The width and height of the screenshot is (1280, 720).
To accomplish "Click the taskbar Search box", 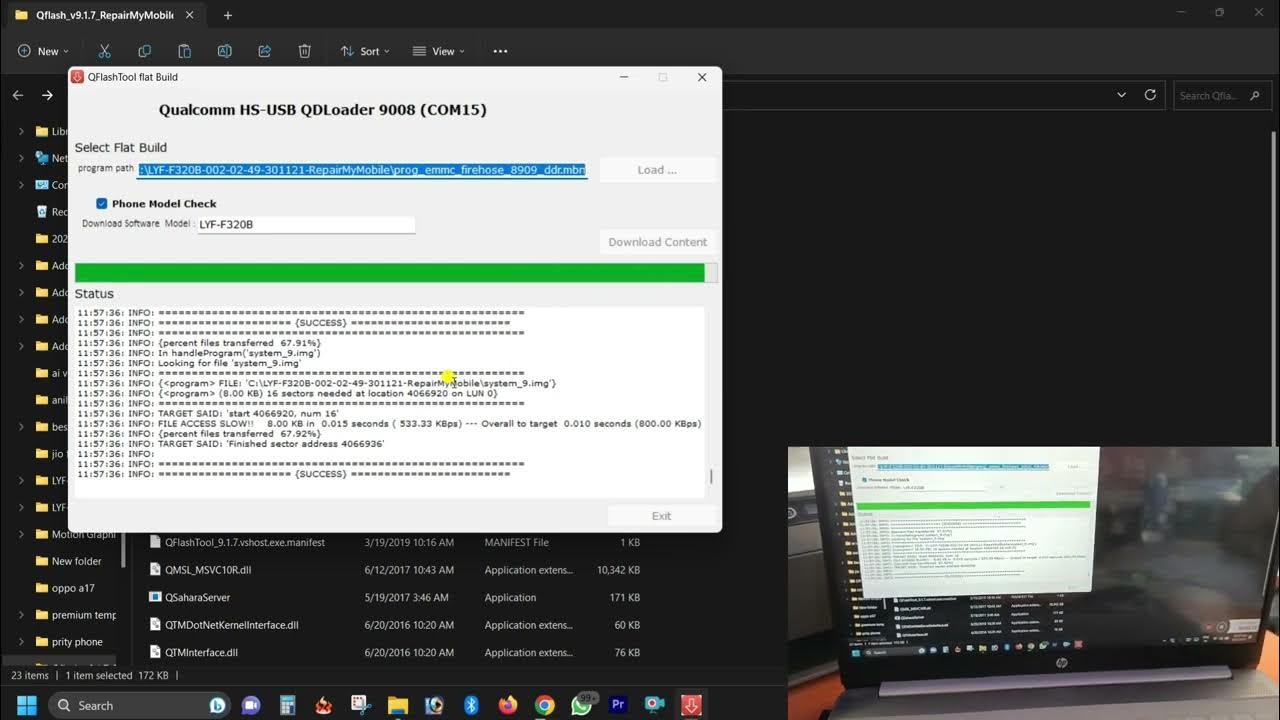I will [139, 705].
